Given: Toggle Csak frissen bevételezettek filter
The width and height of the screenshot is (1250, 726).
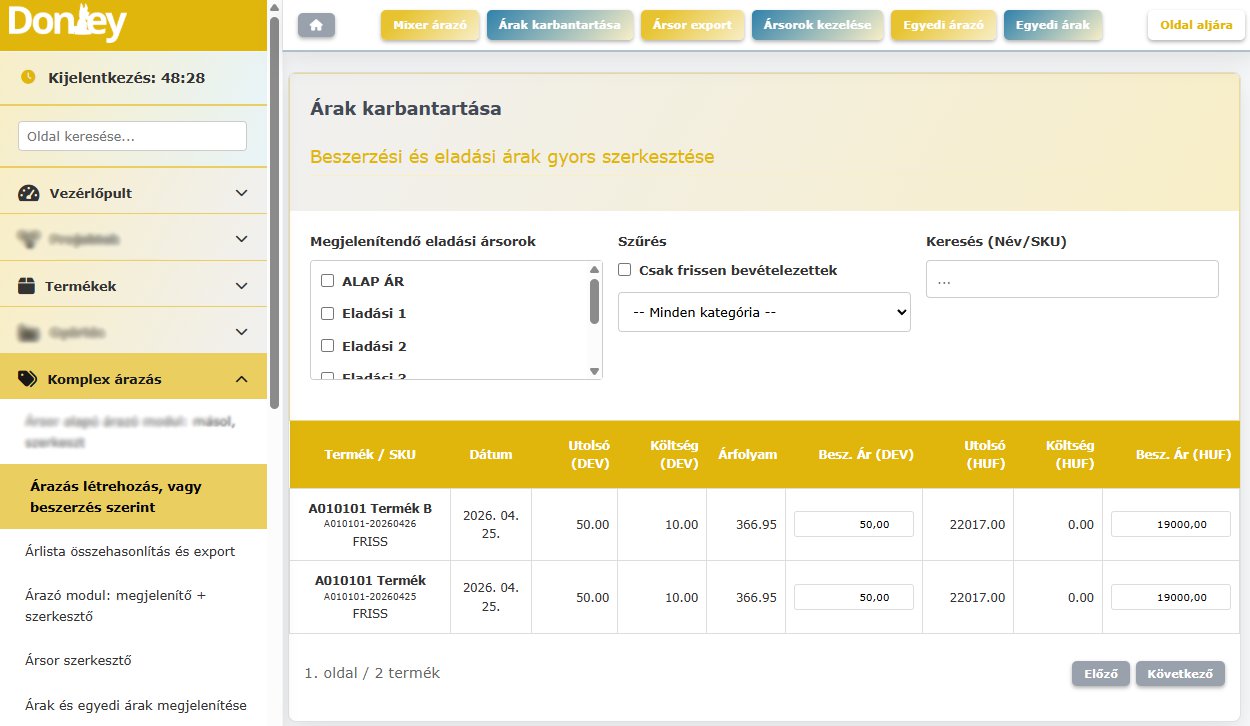Looking at the screenshot, I should pyautogui.click(x=625, y=270).
